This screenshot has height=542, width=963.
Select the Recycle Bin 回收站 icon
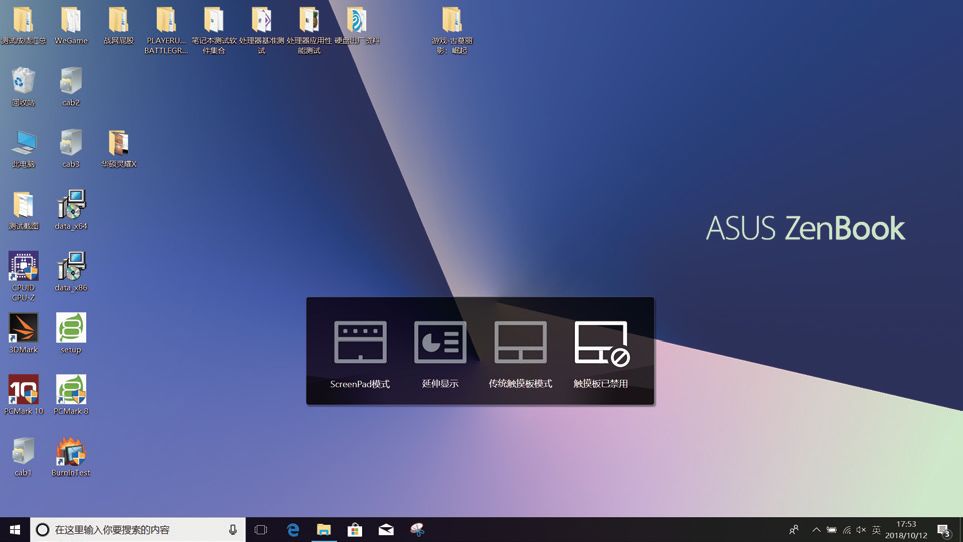(x=23, y=87)
